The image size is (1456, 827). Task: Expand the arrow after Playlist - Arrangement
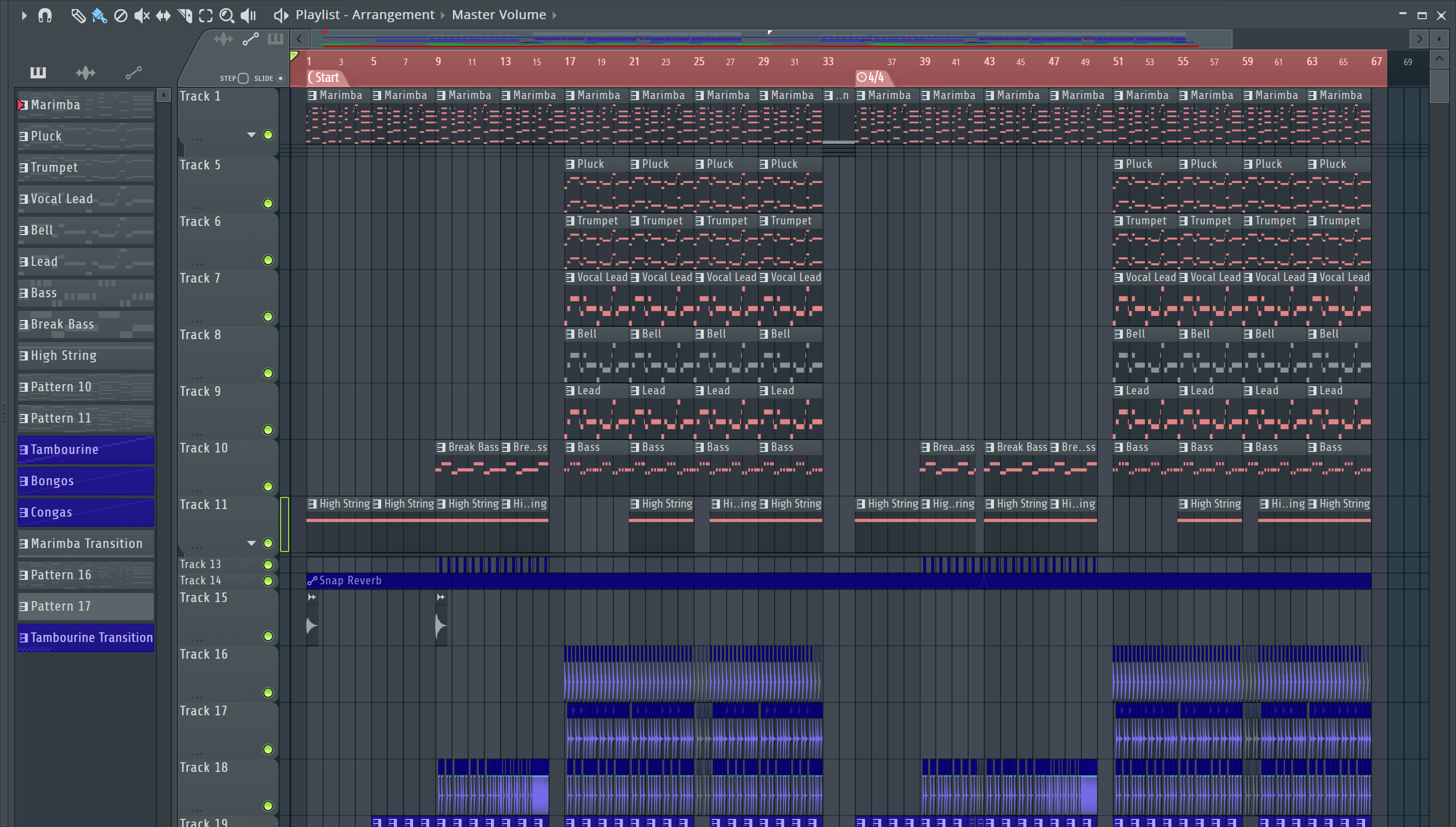(443, 15)
